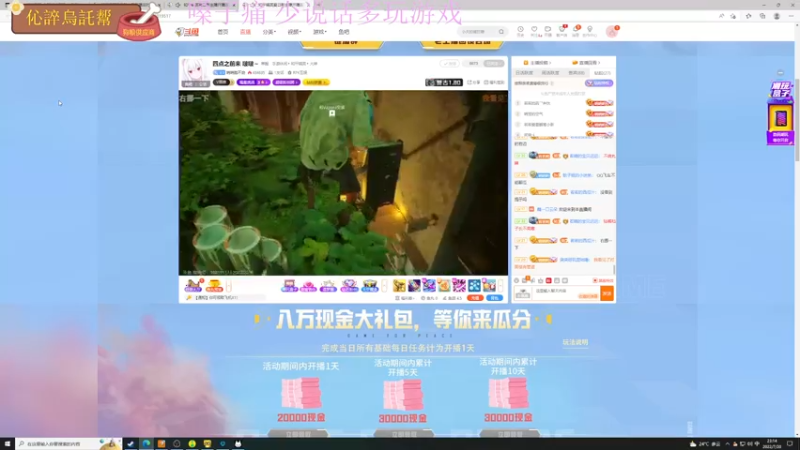
Task: Open the client download icon with badge
Action: (x=562, y=31)
